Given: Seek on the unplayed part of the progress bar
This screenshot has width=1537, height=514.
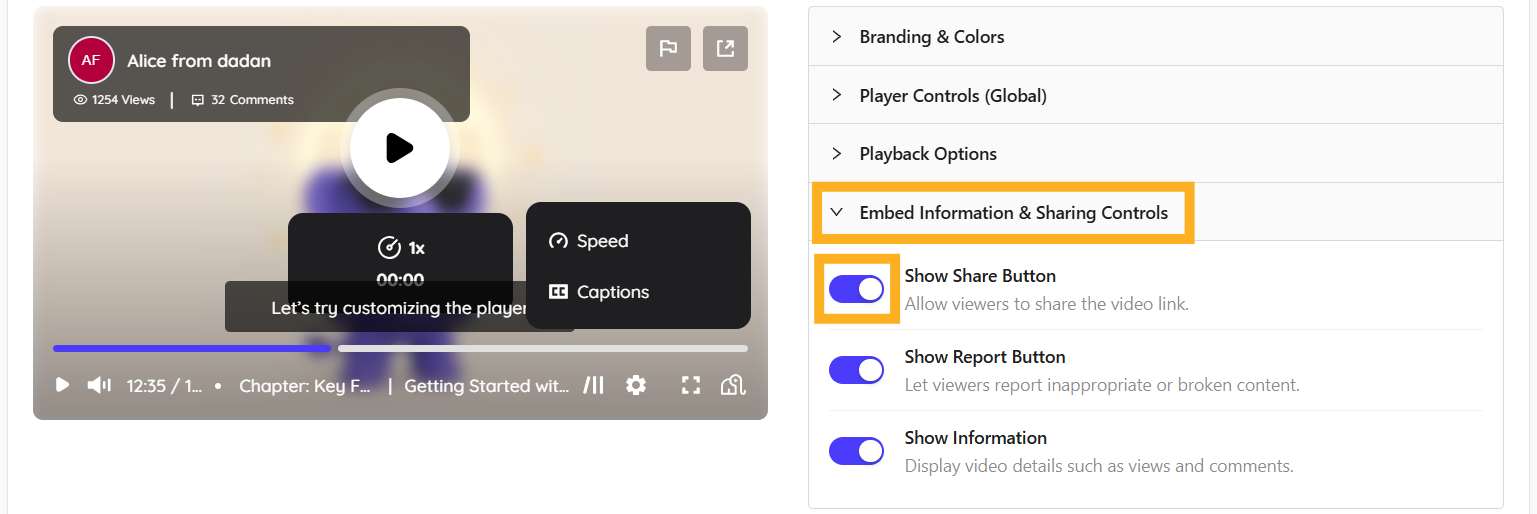Looking at the screenshot, I should 543,349.
